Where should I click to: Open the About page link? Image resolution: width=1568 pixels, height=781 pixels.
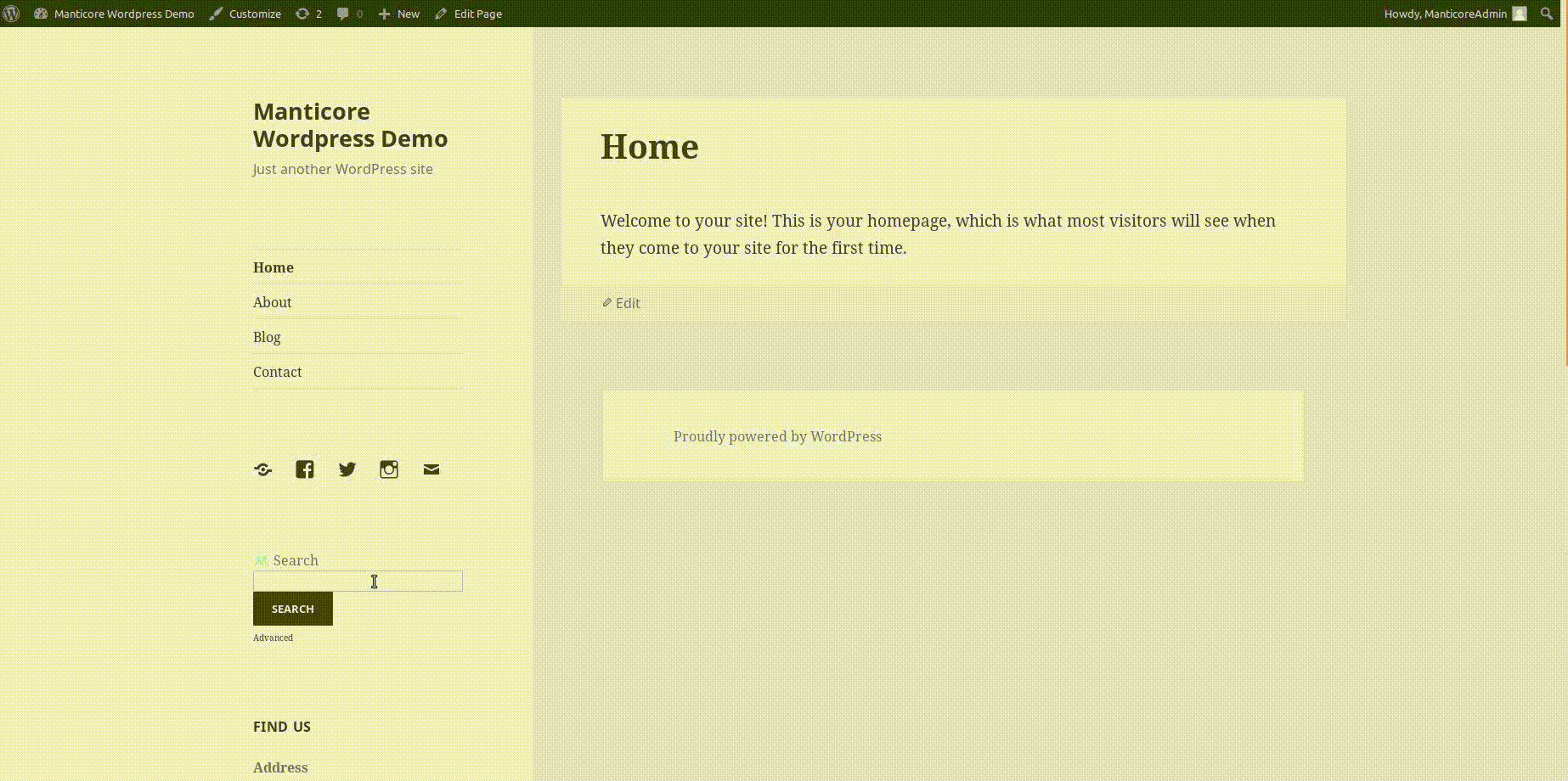click(x=272, y=302)
